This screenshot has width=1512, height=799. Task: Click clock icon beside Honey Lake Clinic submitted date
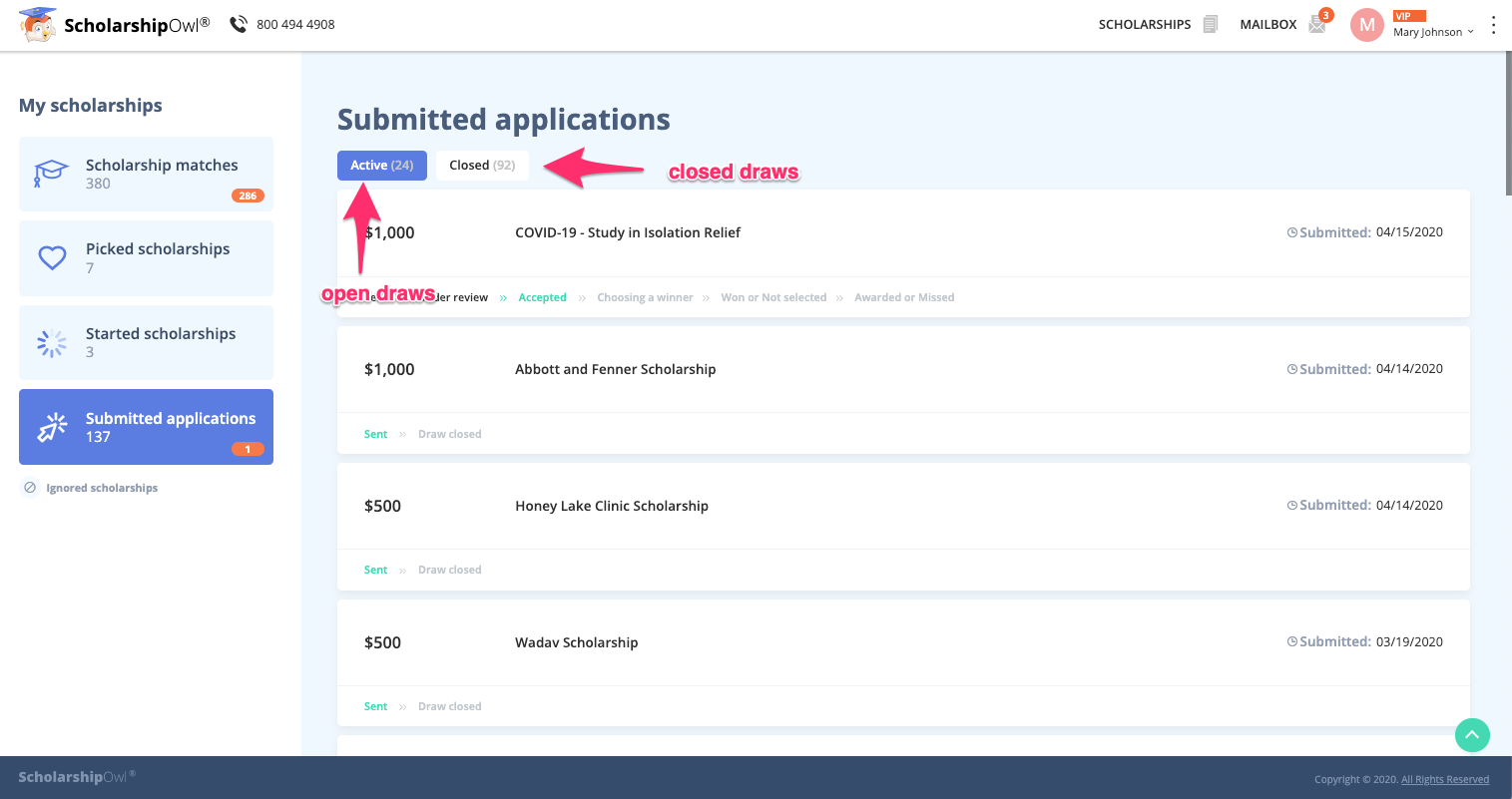tap(1292, 506)
